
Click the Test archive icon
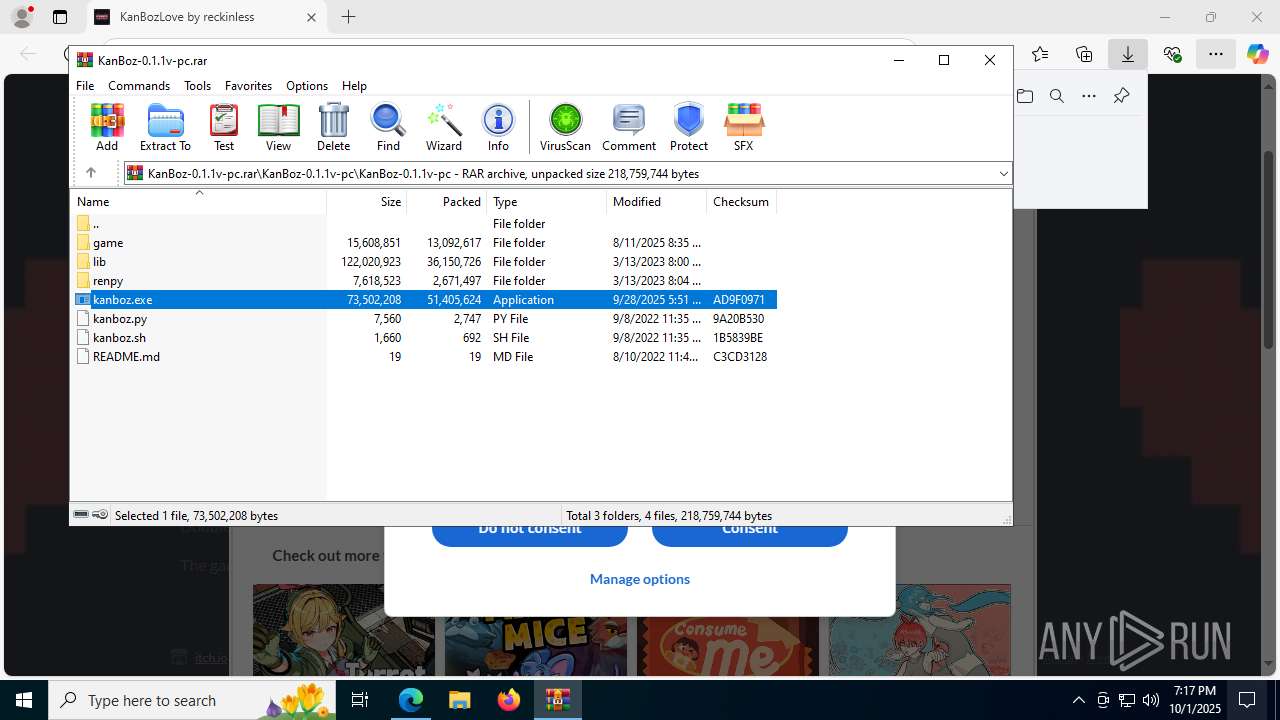tap(224, 127)
